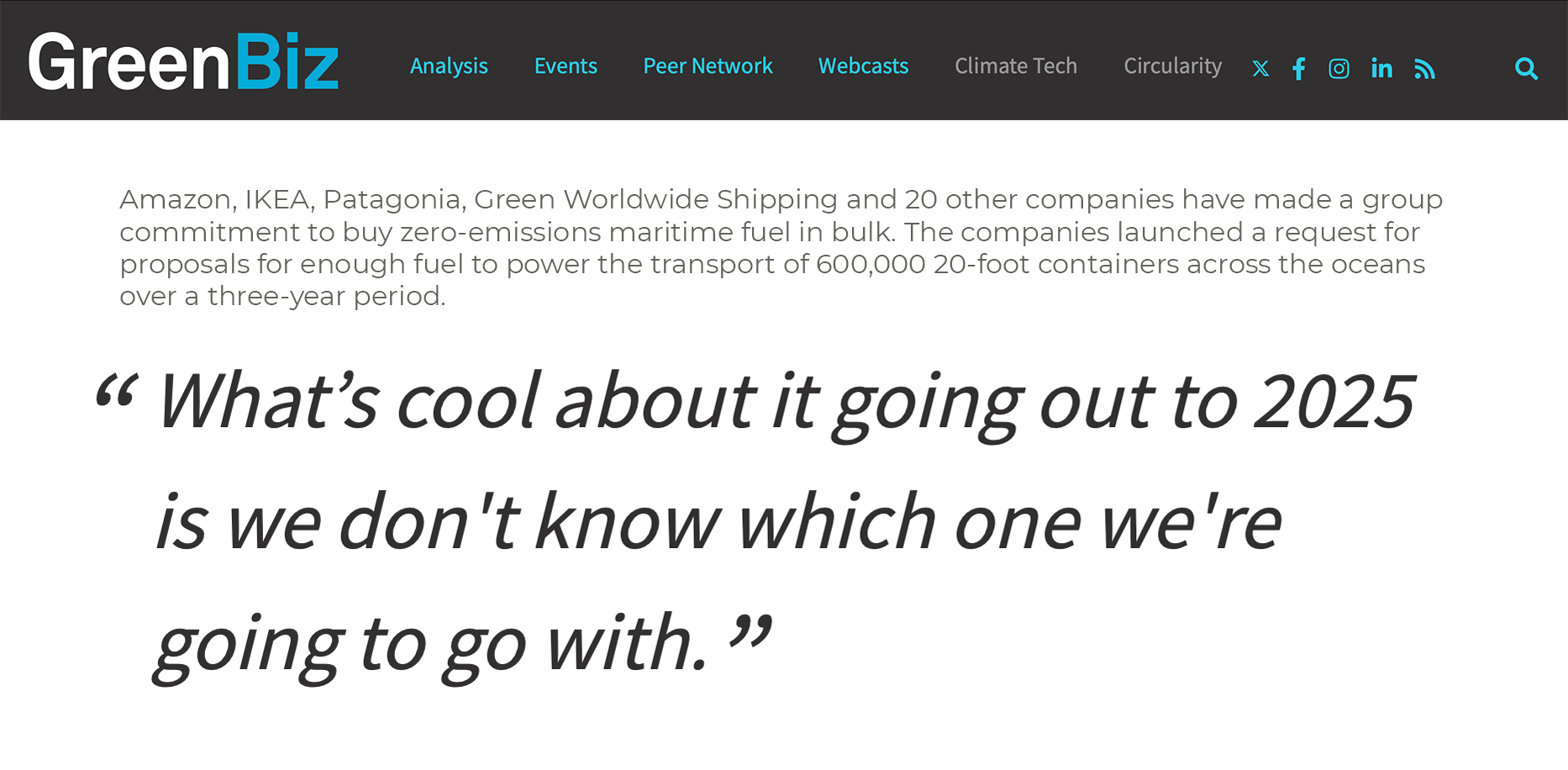
Task: Open the X (Twitter) social icon
Action: pyautogui.click(x=1260, y=69)
